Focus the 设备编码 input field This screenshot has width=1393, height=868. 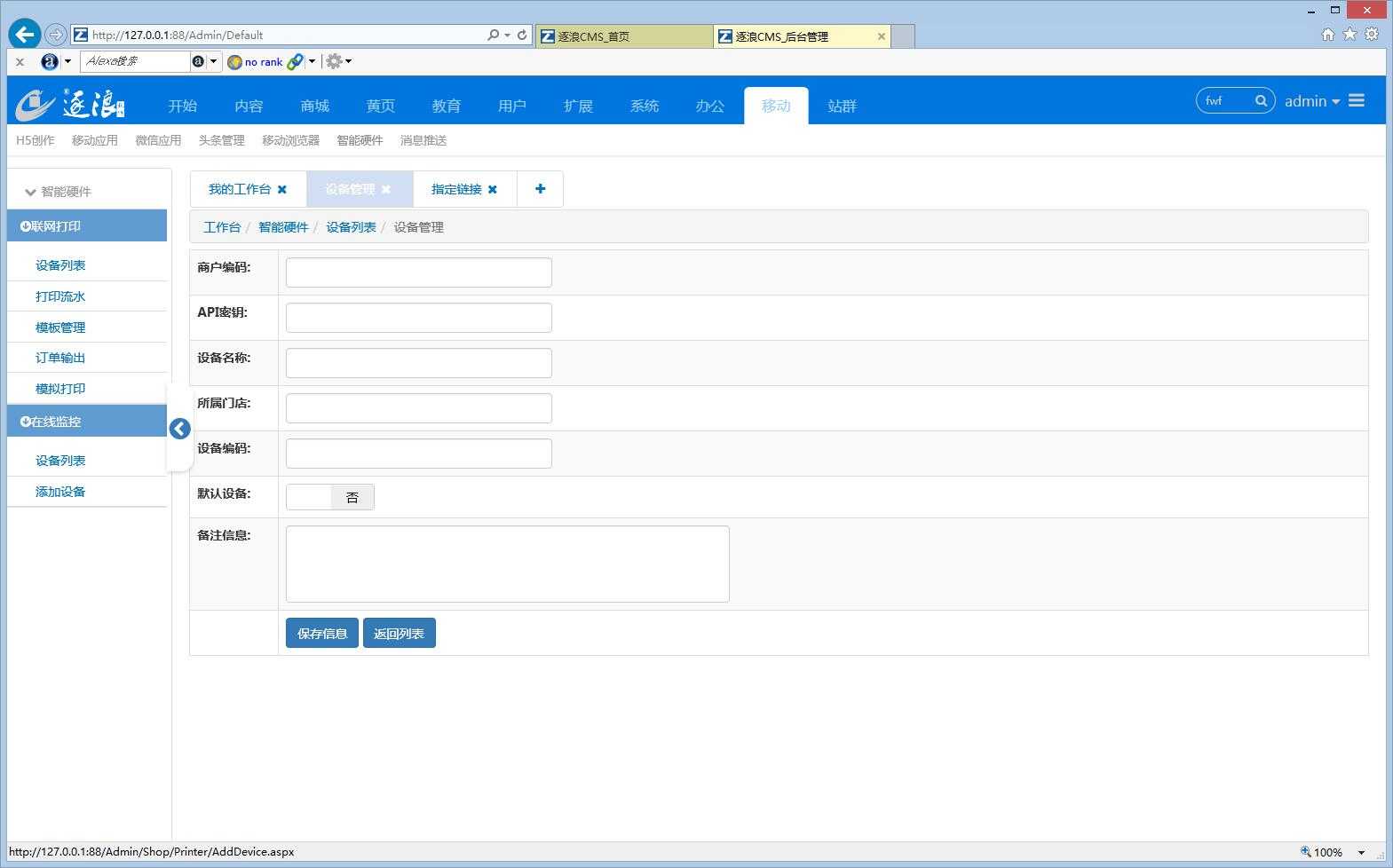419,454
